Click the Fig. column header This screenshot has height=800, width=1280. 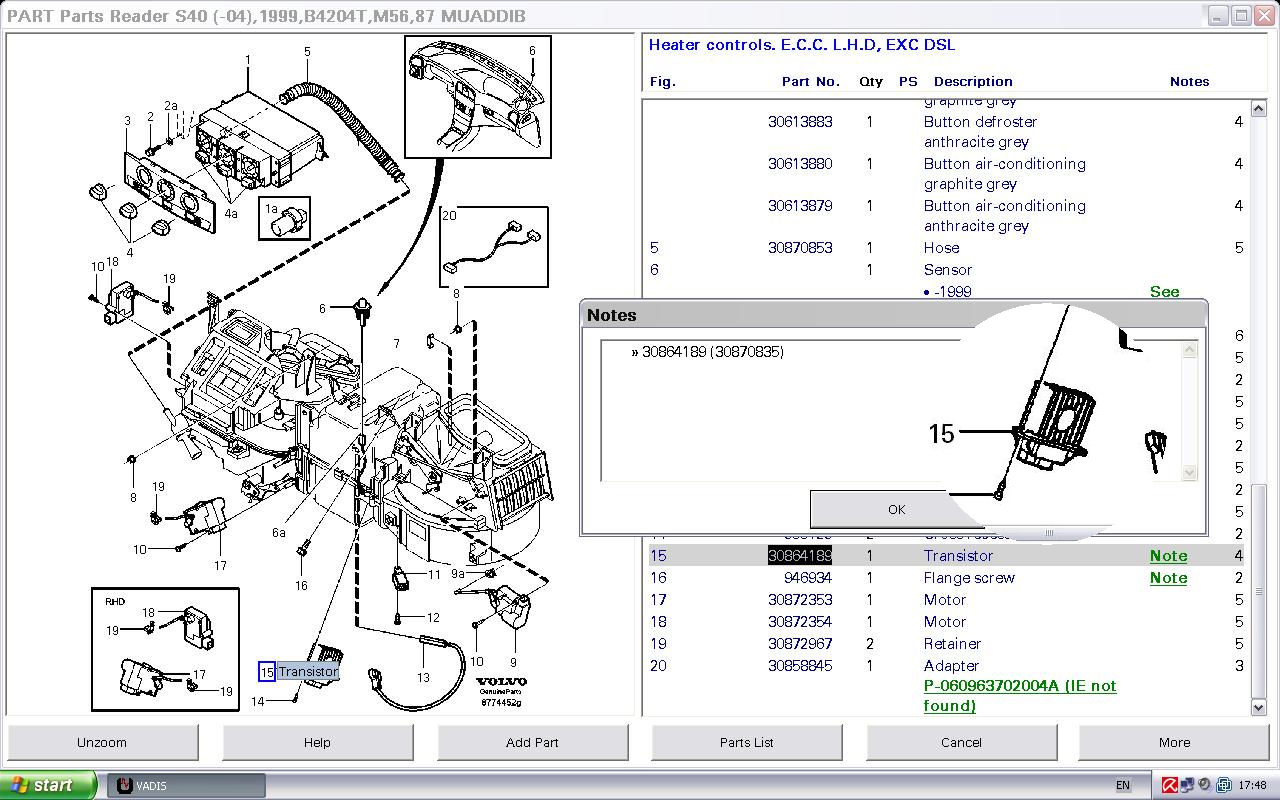click(x=663, y=82)
